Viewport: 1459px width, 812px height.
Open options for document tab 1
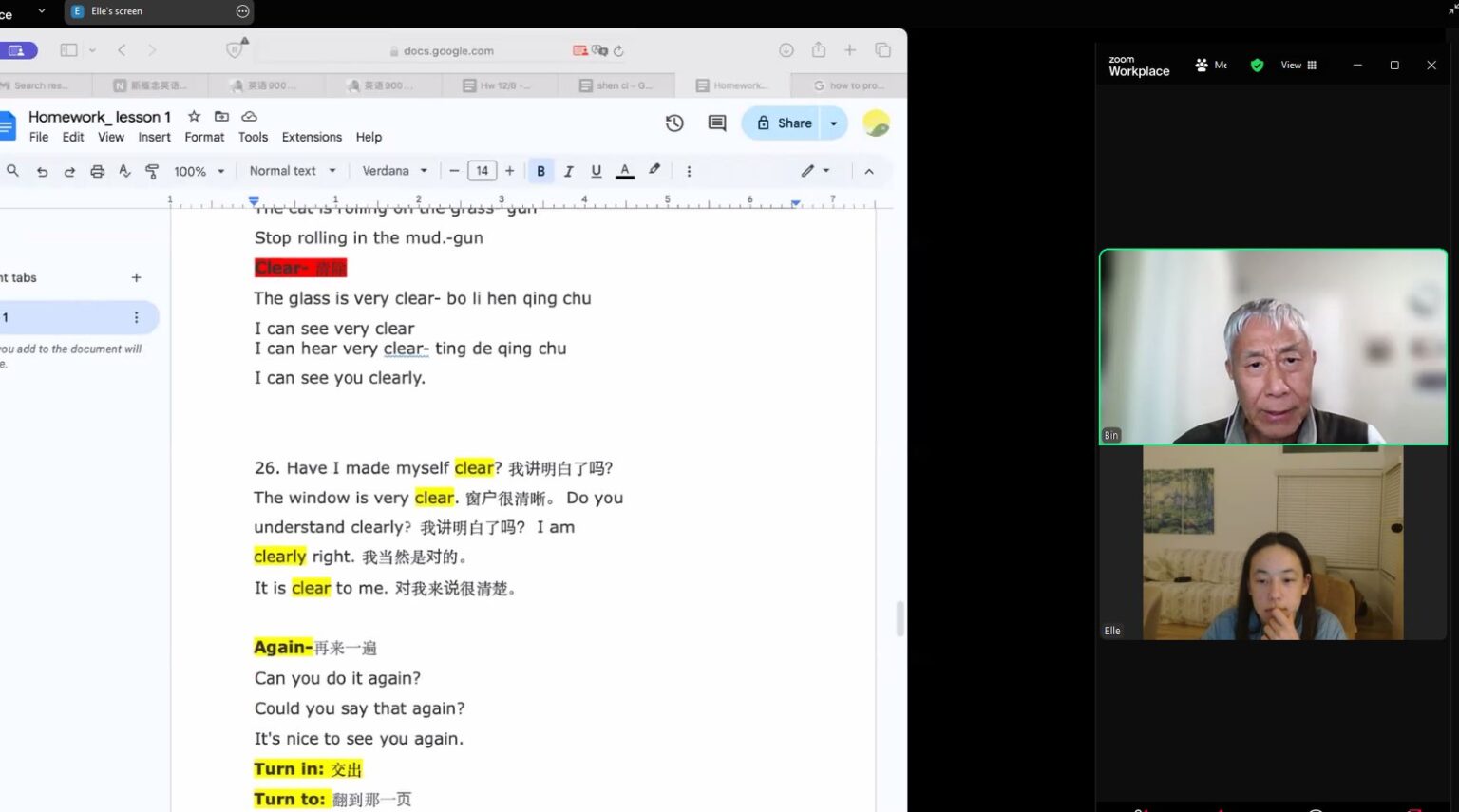pyautogui.click(x=136, y=317)
